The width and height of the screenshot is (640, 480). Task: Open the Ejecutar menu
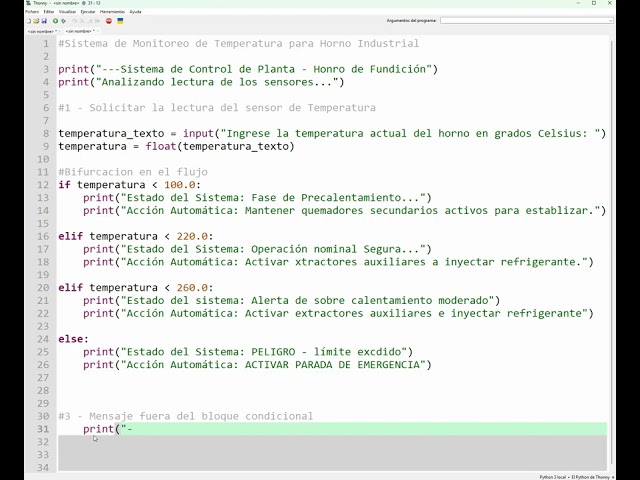(88, 12)
